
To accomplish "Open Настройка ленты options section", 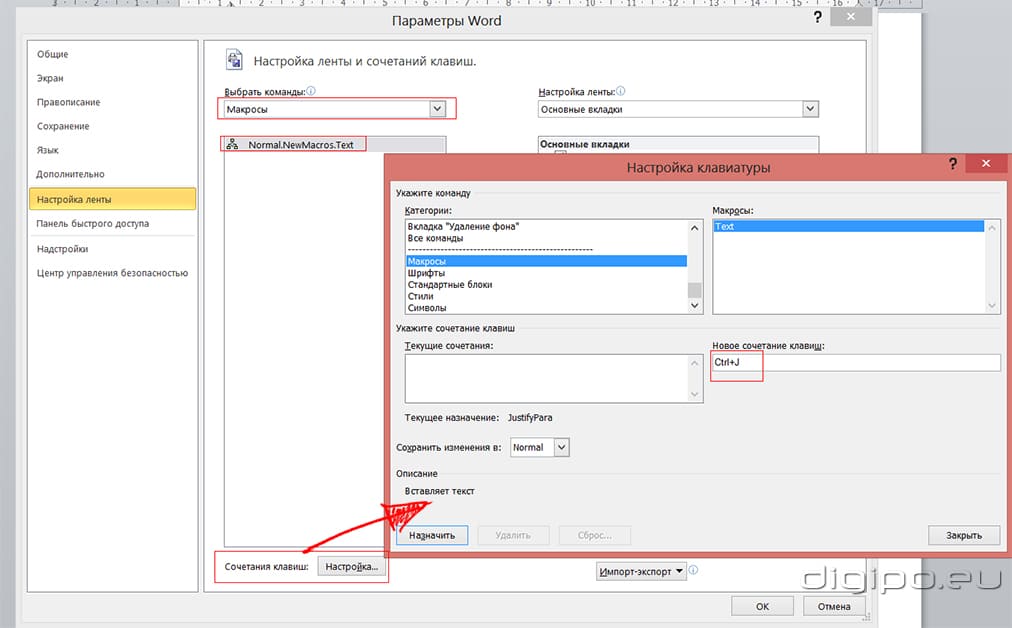I will [x=112, y=199].
